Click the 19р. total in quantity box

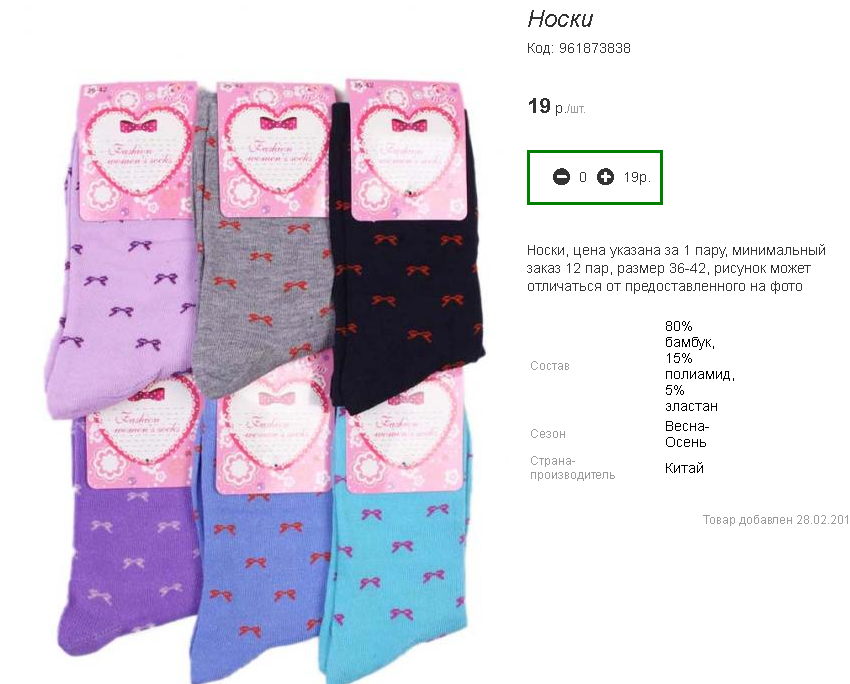click(637, 177)
